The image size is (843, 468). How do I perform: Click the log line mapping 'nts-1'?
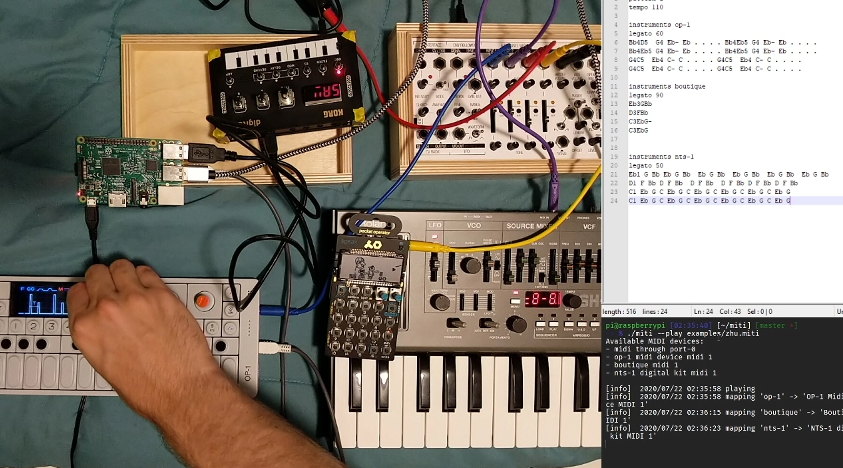tap(724, 432)
